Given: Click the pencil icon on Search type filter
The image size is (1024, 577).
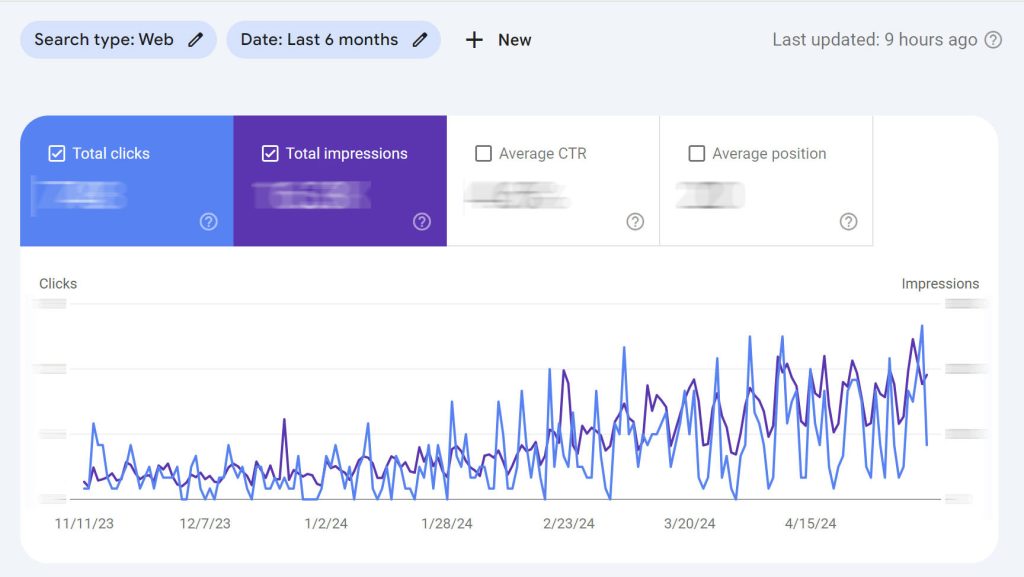Looking at the screenshot, I should pyautogui.click(x=194, y=39).
